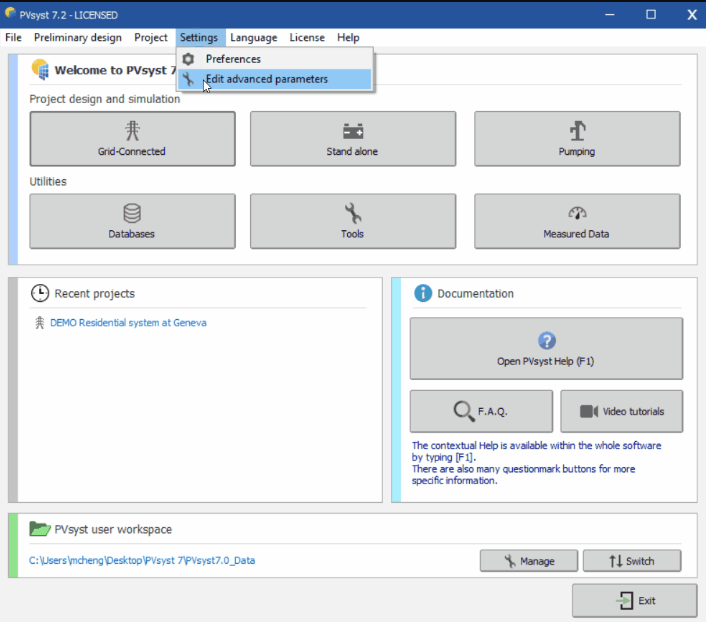Open the Pumping system design

(577, 139)
